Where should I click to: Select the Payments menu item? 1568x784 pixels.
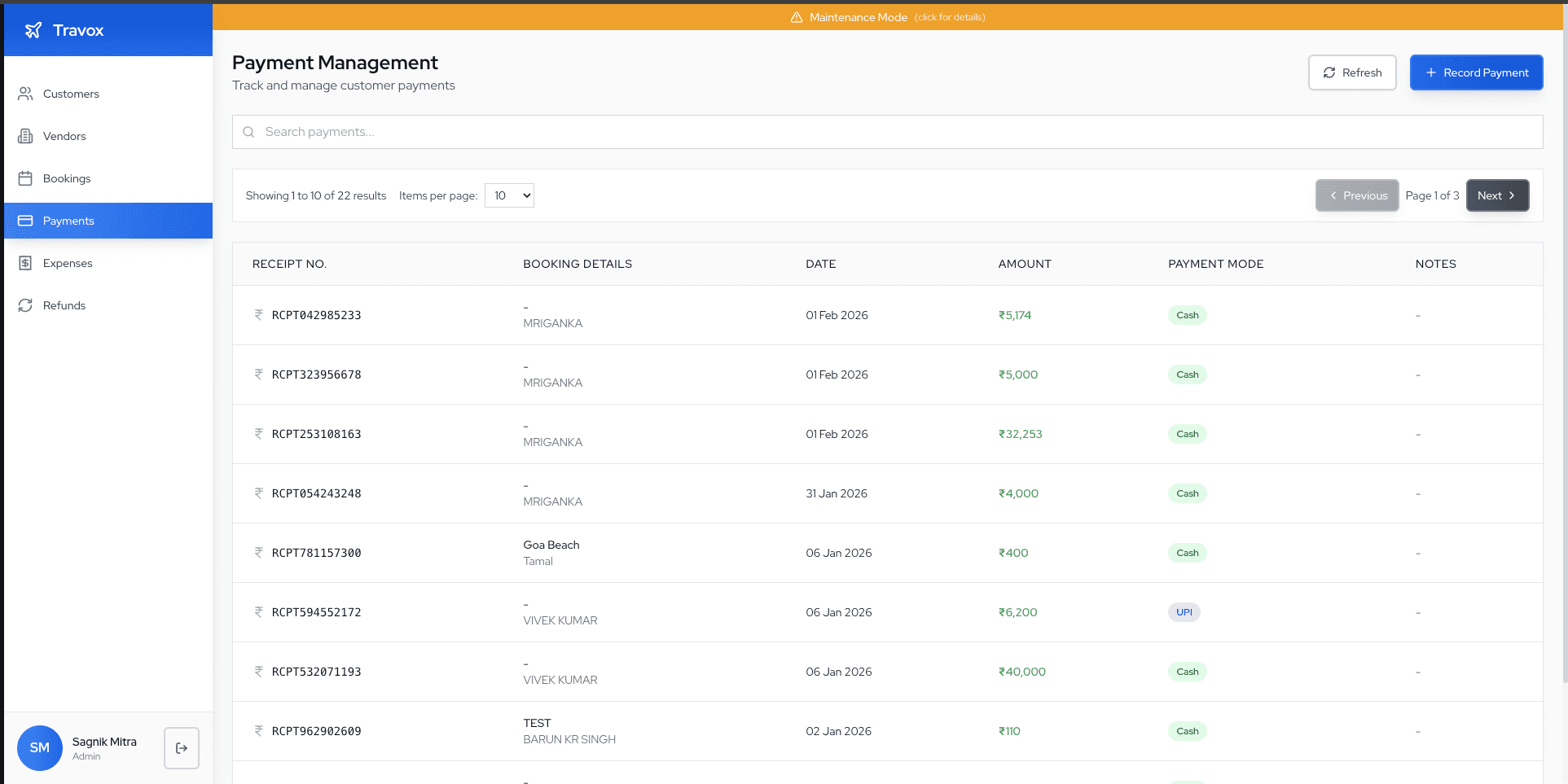click(108, 221)
